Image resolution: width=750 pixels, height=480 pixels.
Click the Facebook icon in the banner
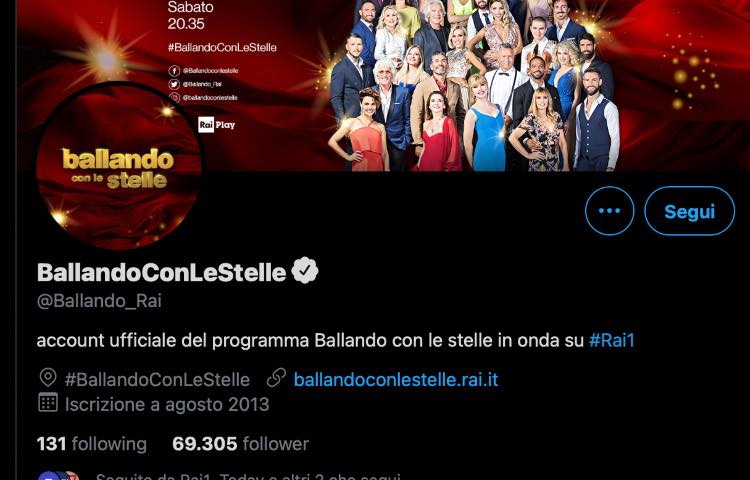175,71
